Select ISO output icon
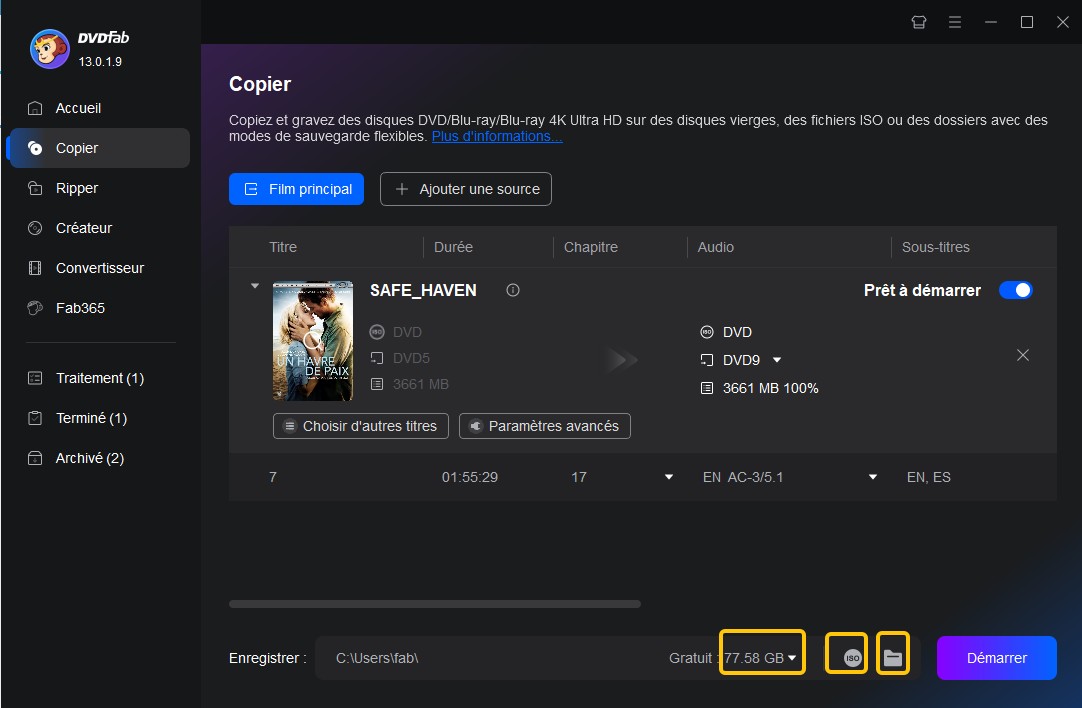Screen dimensions: 1082x708 [x=853, y=658]
